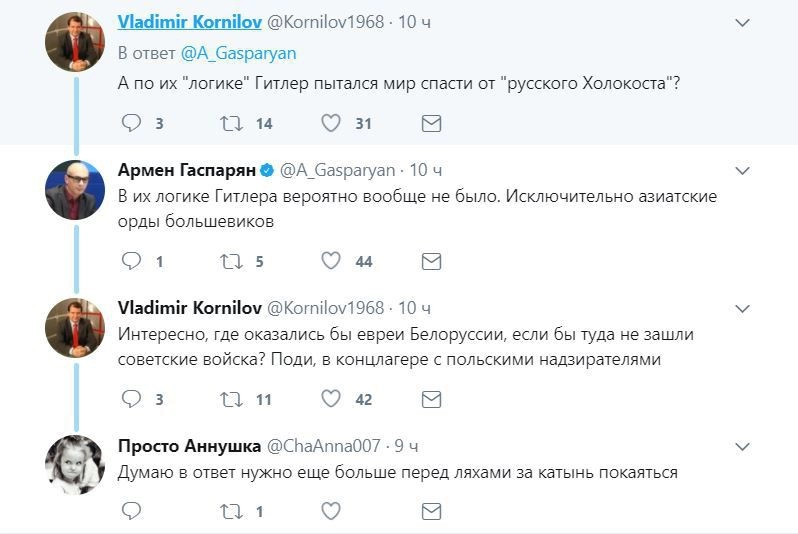
Task: Click Армен Гаспарян's profile photo
Action: [75, 189]
